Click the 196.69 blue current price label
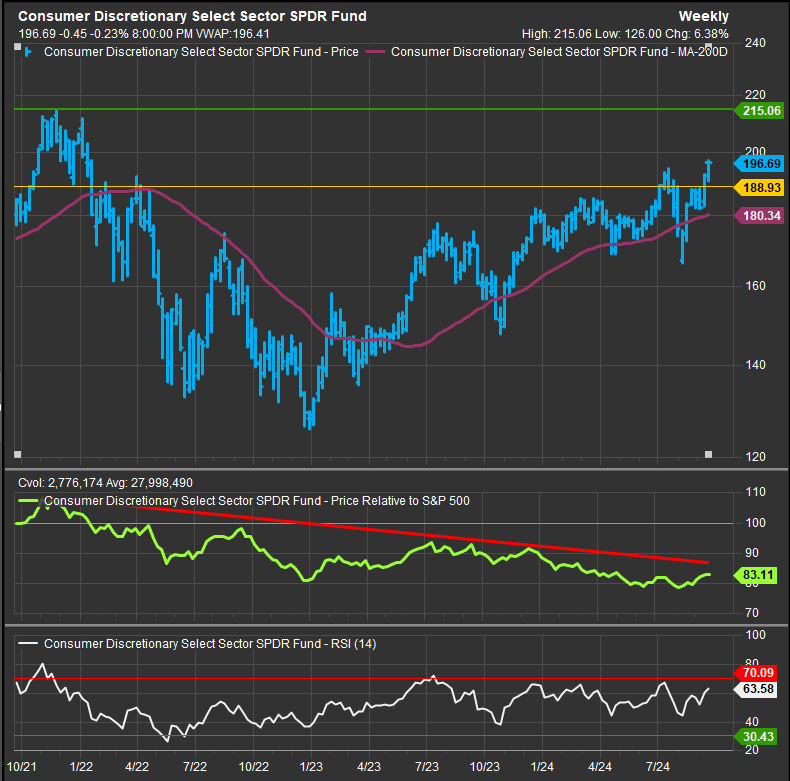 759,164
